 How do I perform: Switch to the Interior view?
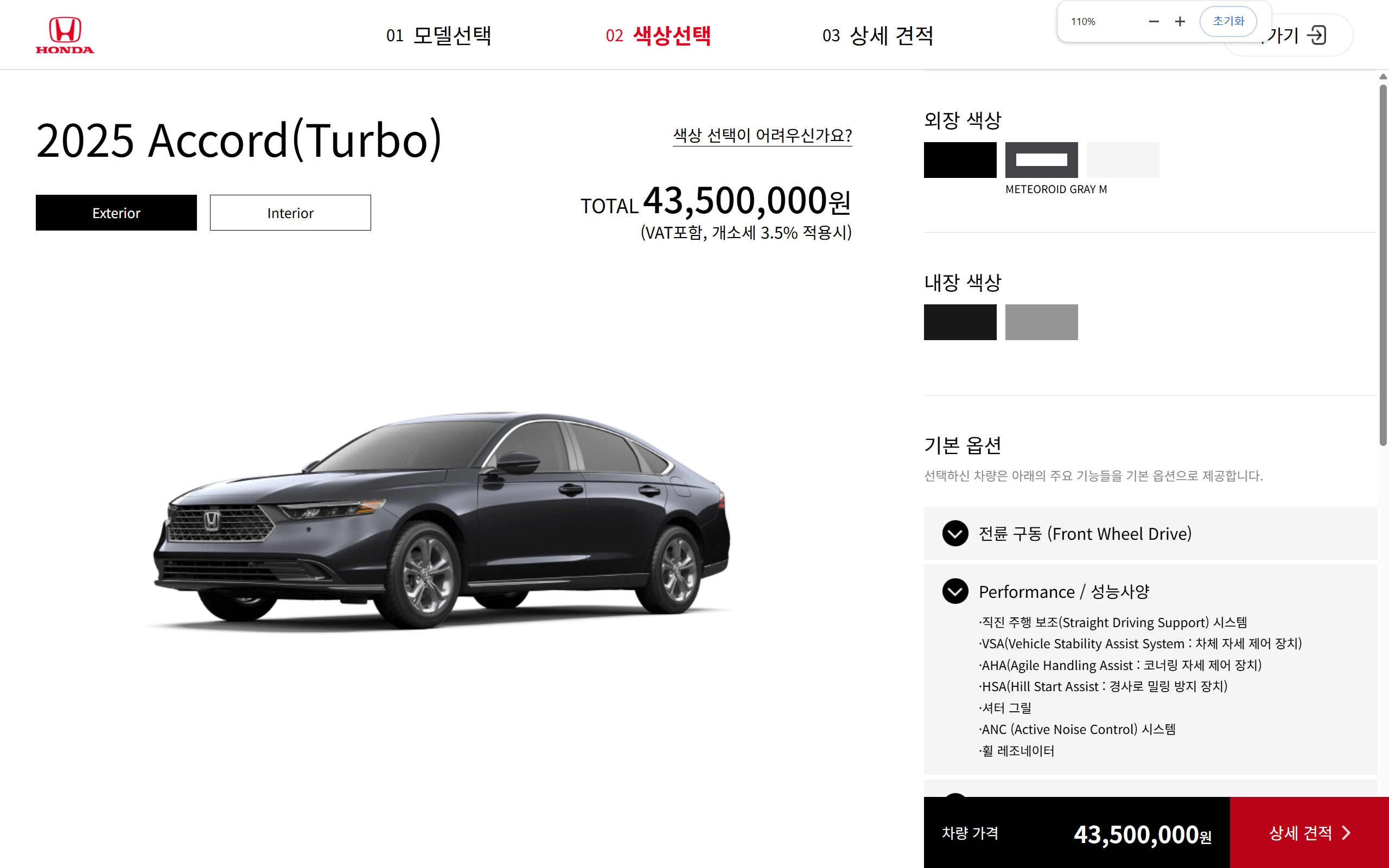point(290,213)
